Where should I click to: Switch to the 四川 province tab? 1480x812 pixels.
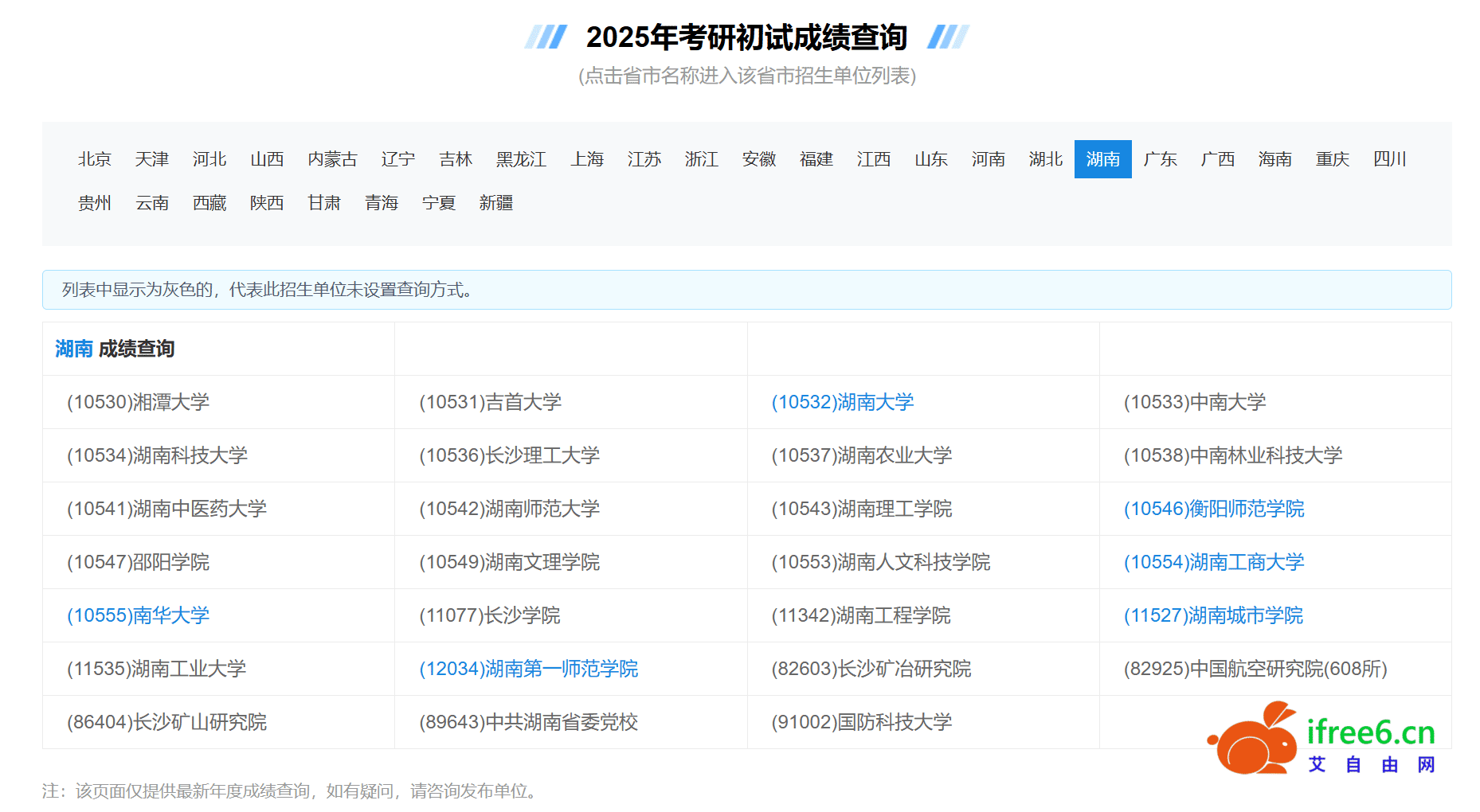(x=1389, y=159)
